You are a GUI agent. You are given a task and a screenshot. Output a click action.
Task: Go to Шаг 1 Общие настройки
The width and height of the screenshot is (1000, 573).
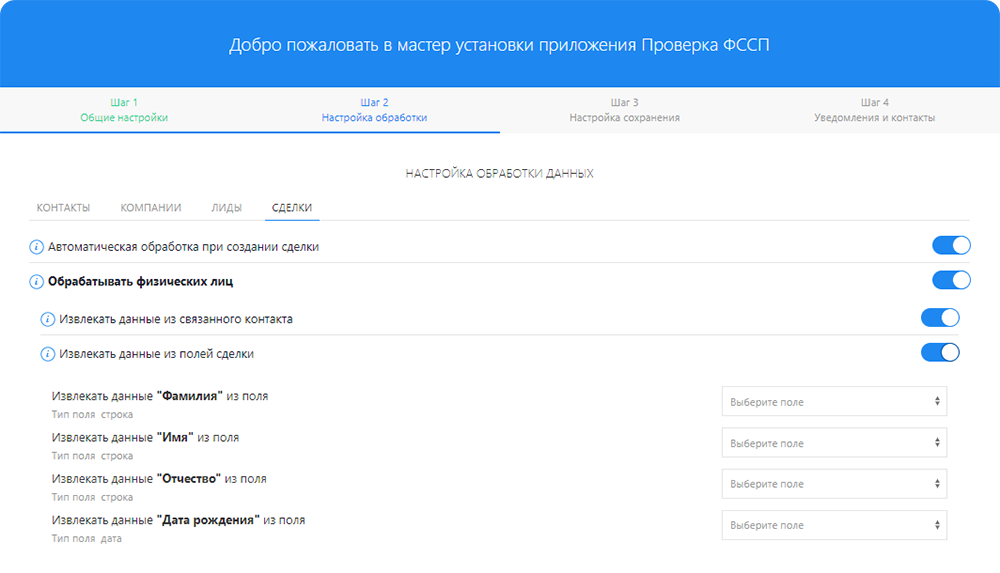tap(124, 110)
